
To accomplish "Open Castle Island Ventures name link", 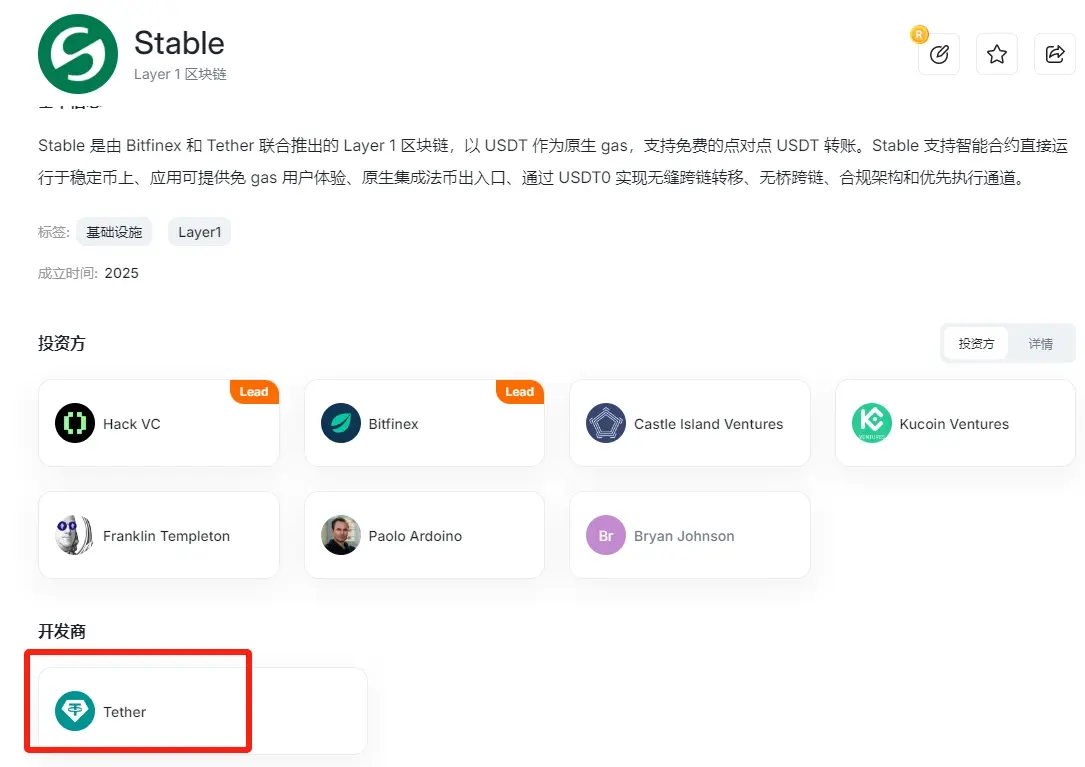I will click(x=709, y=424).
